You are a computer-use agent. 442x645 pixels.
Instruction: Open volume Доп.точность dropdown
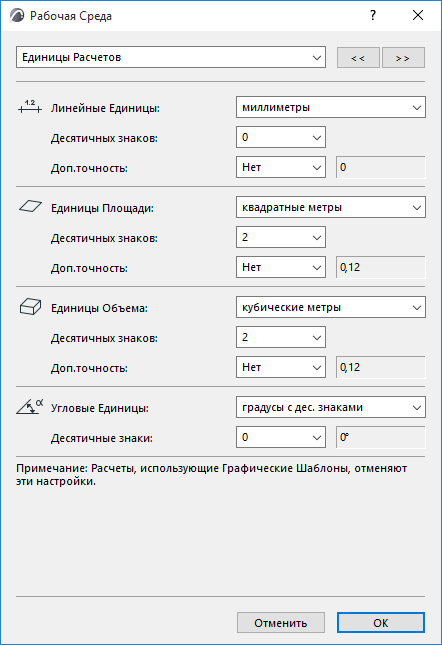281,367
